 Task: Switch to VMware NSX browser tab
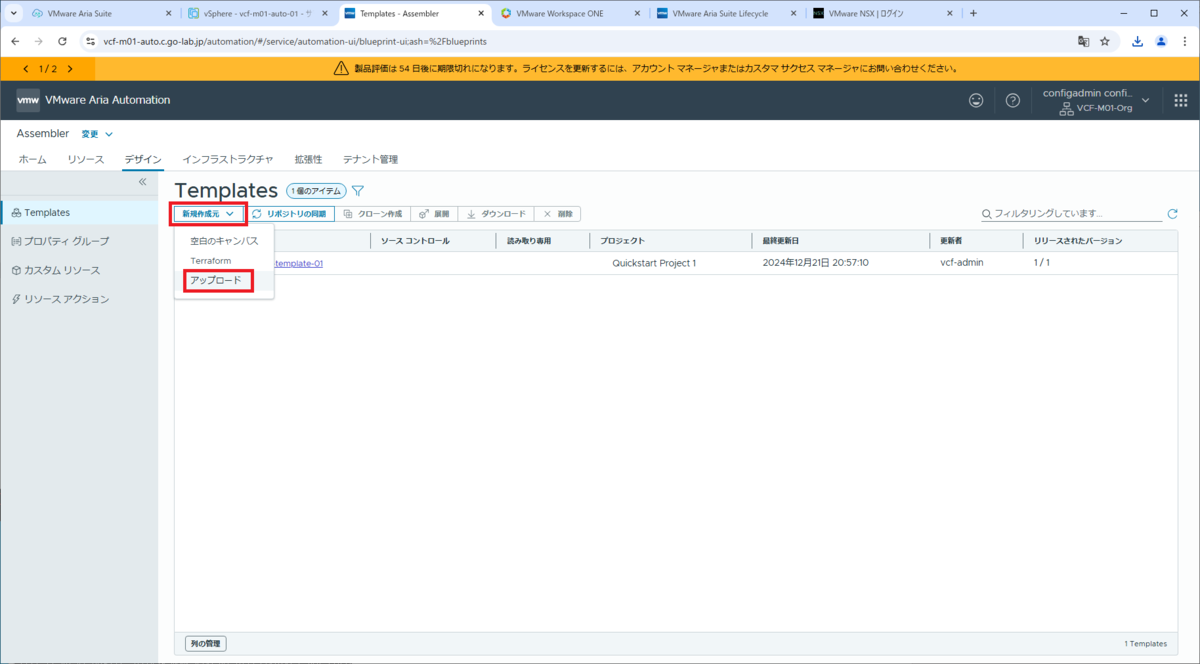(x=880, y=14)
